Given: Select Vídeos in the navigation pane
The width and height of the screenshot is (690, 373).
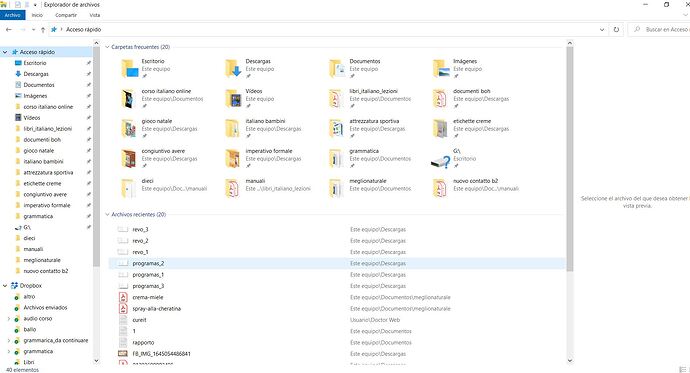Looking at the screenshot, I should tap(32, 117).
